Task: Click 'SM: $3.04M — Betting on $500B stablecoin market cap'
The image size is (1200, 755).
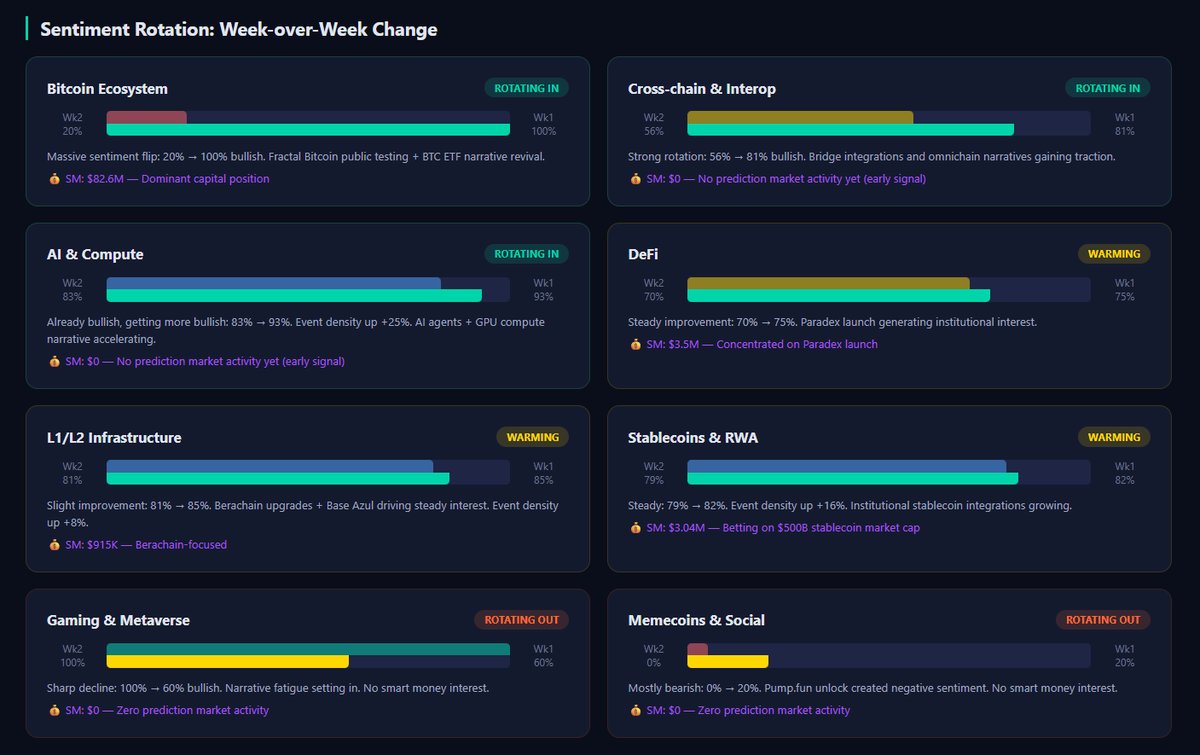Action: 783,528
